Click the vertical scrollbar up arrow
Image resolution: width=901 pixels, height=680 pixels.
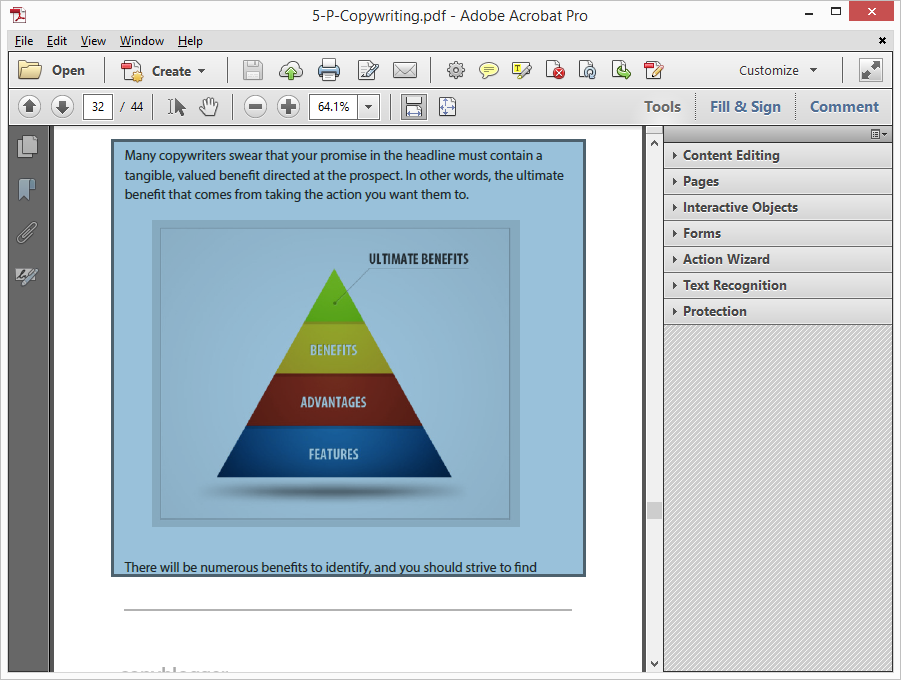tap(654, 143)
